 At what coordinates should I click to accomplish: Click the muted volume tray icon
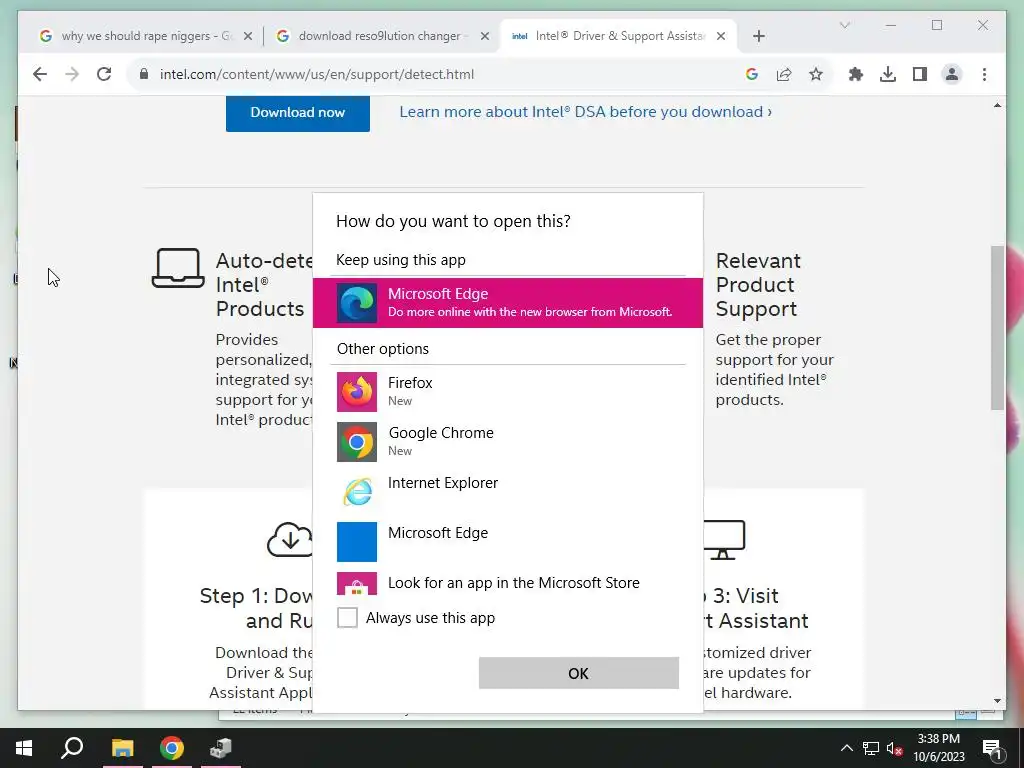click(894, 748)
